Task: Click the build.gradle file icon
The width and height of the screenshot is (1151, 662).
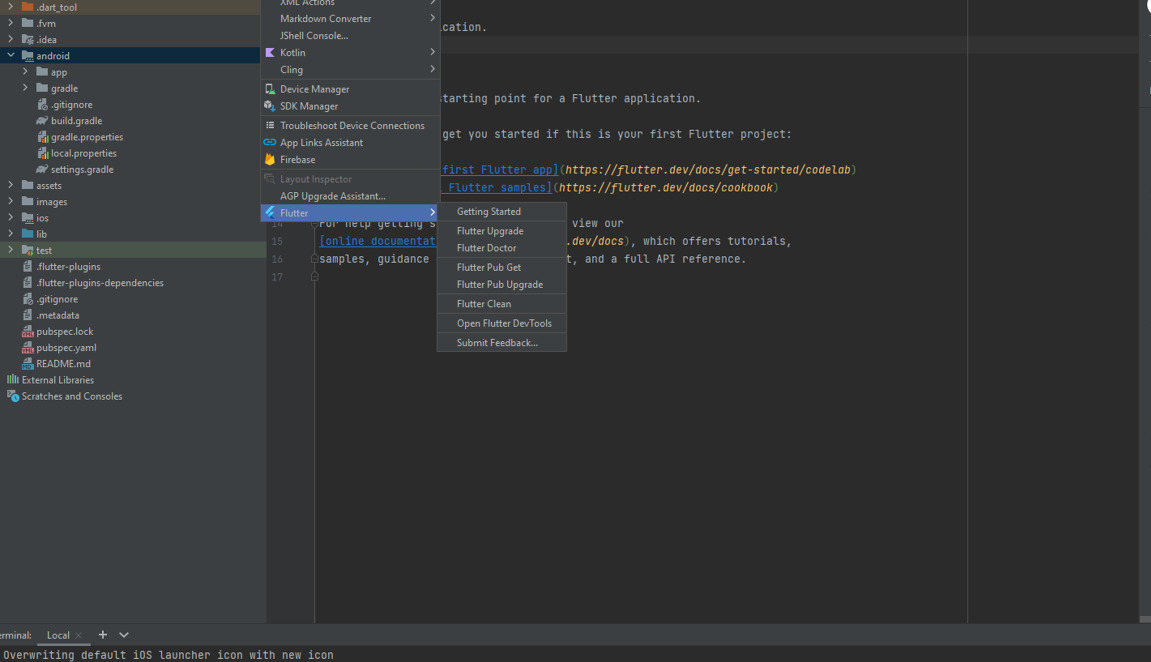Action: click(43, 120)
